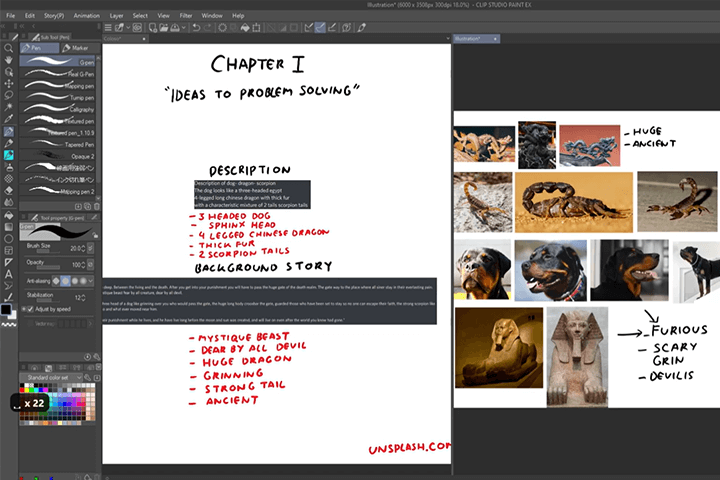Adjust Opacity stepper arrows
Image resolution: width=720 pixels, height=480 pixels.
pyautogui.click(x=83, y=265)
